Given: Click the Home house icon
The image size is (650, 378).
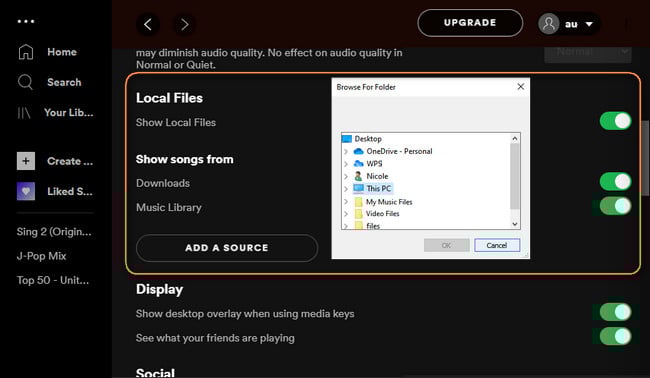Looking at the screenshot, I should tap(26, 52).
